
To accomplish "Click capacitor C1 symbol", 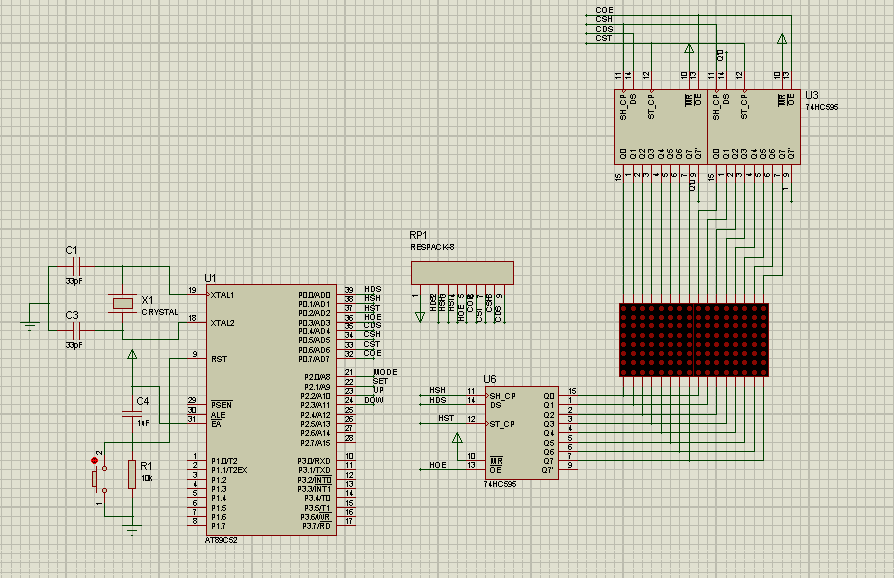I will (x=75, y=267).
